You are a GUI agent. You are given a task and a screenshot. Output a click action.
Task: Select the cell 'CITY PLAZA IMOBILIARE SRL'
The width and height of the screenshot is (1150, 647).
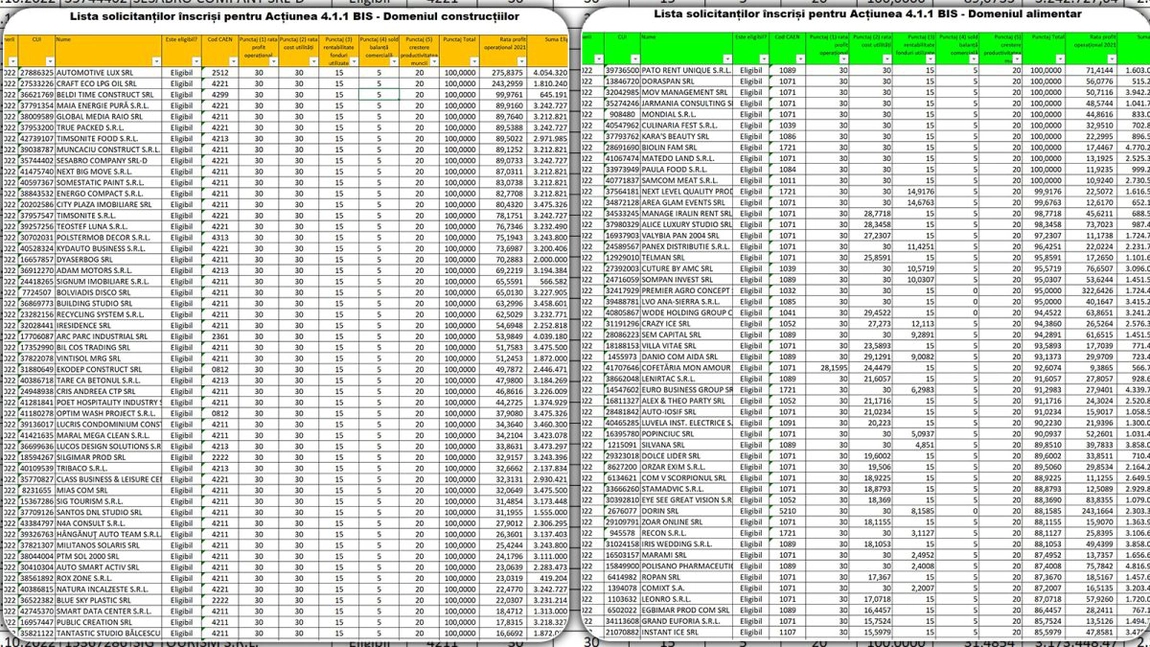tap(109, 205)
